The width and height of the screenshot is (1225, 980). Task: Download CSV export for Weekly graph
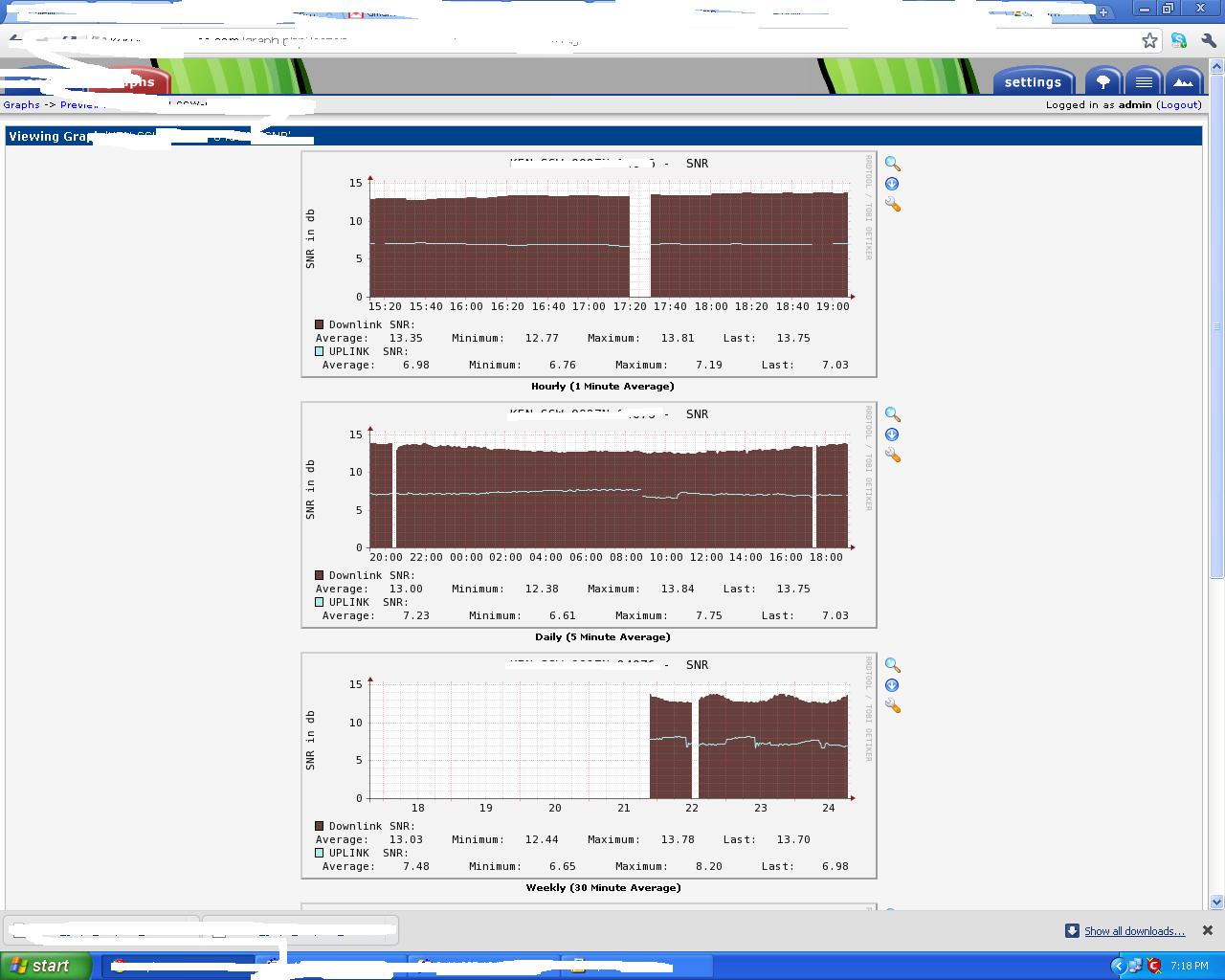click(891, 685)
